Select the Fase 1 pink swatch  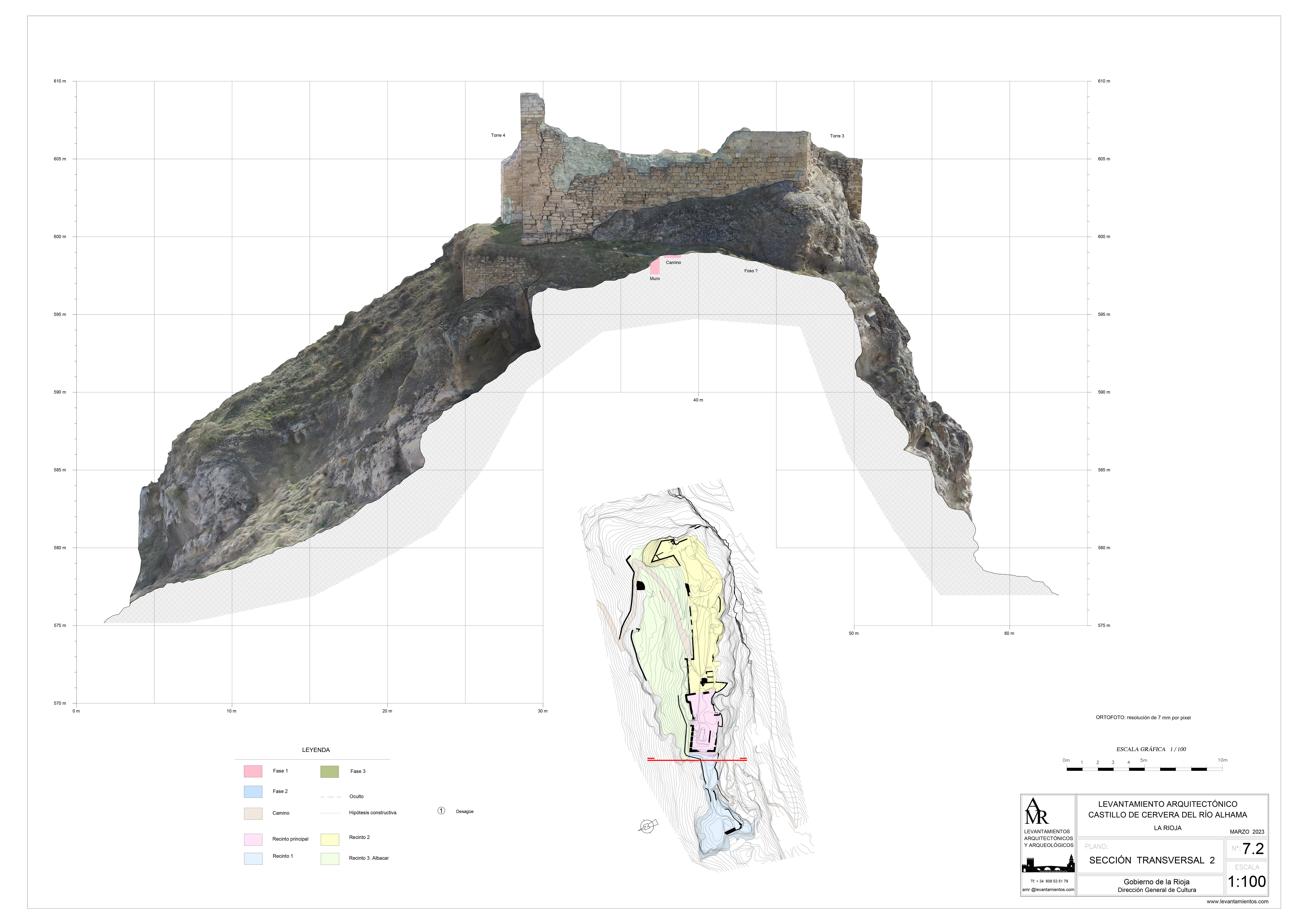point(253,771)
